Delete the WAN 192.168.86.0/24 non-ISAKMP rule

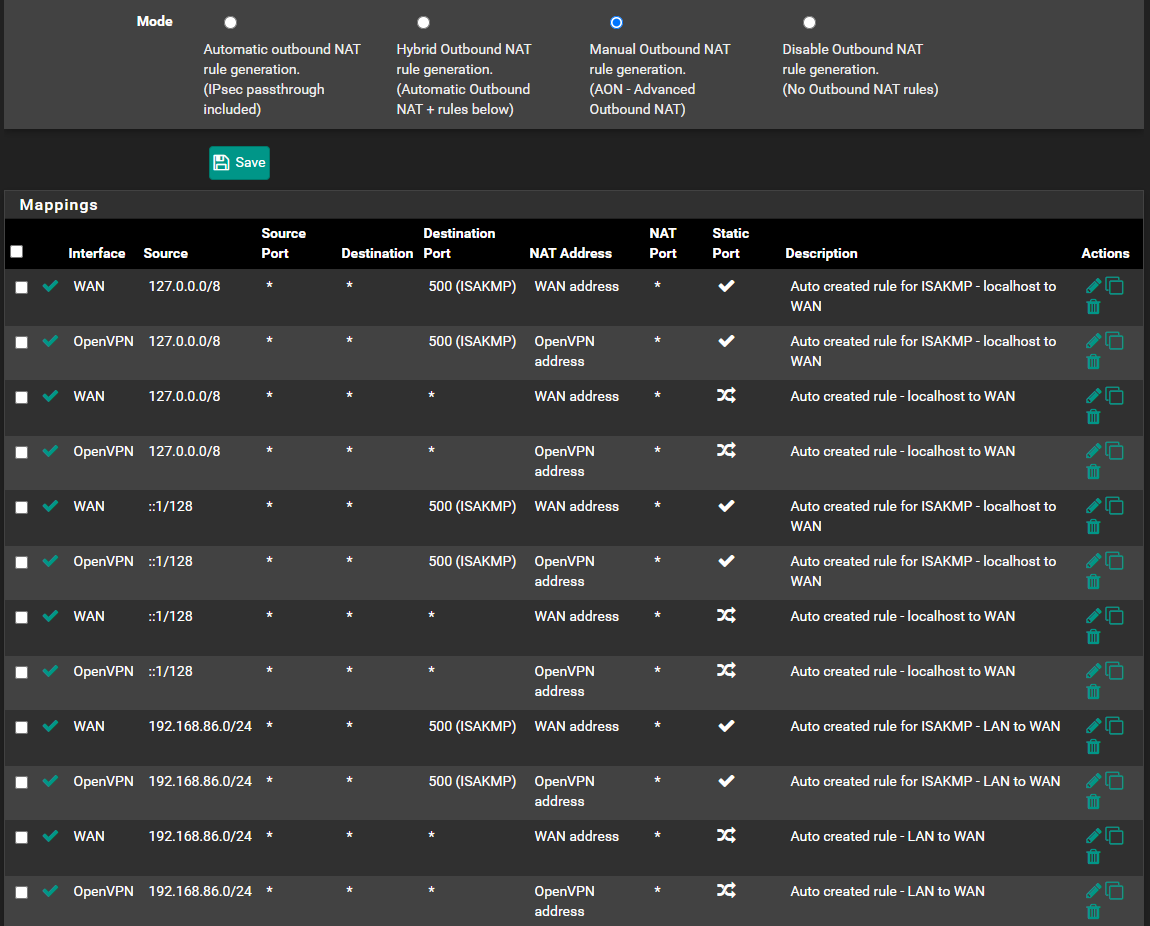(x=1094, y=856)
